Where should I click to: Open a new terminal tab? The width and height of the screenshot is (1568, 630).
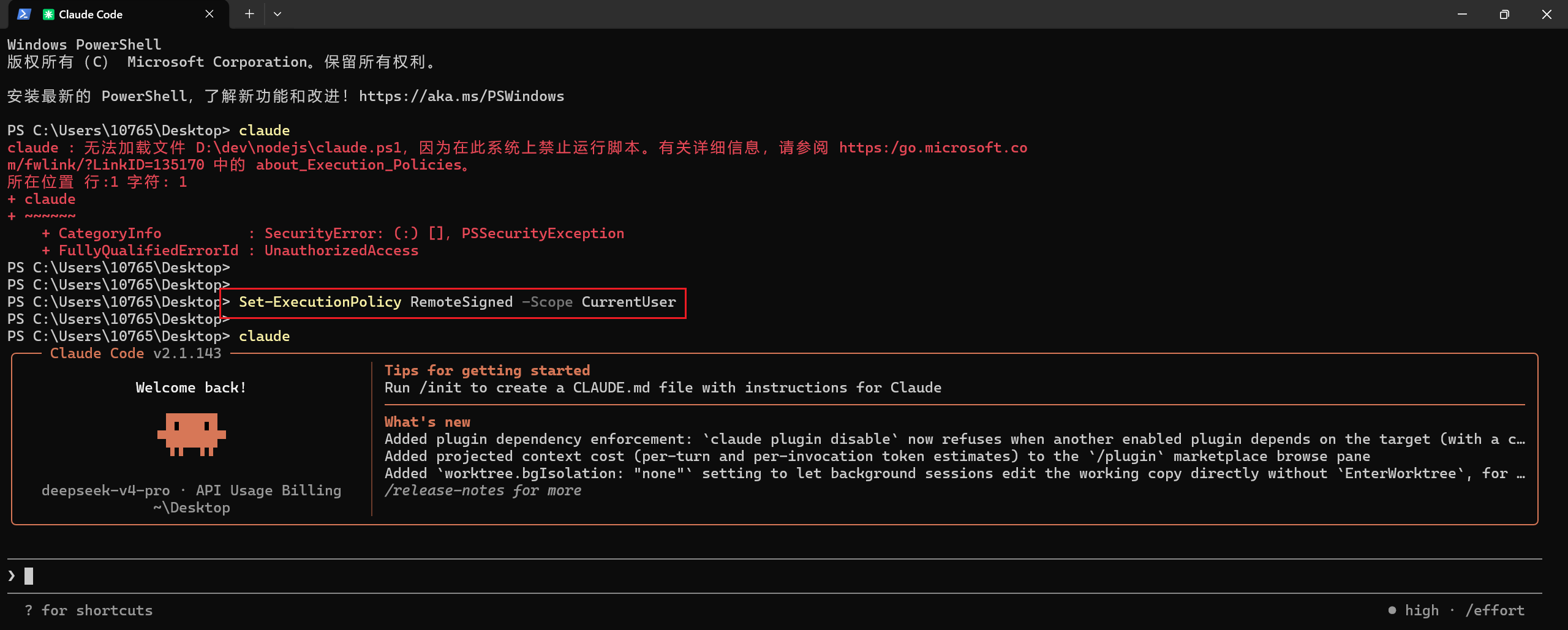pos(249,14)
